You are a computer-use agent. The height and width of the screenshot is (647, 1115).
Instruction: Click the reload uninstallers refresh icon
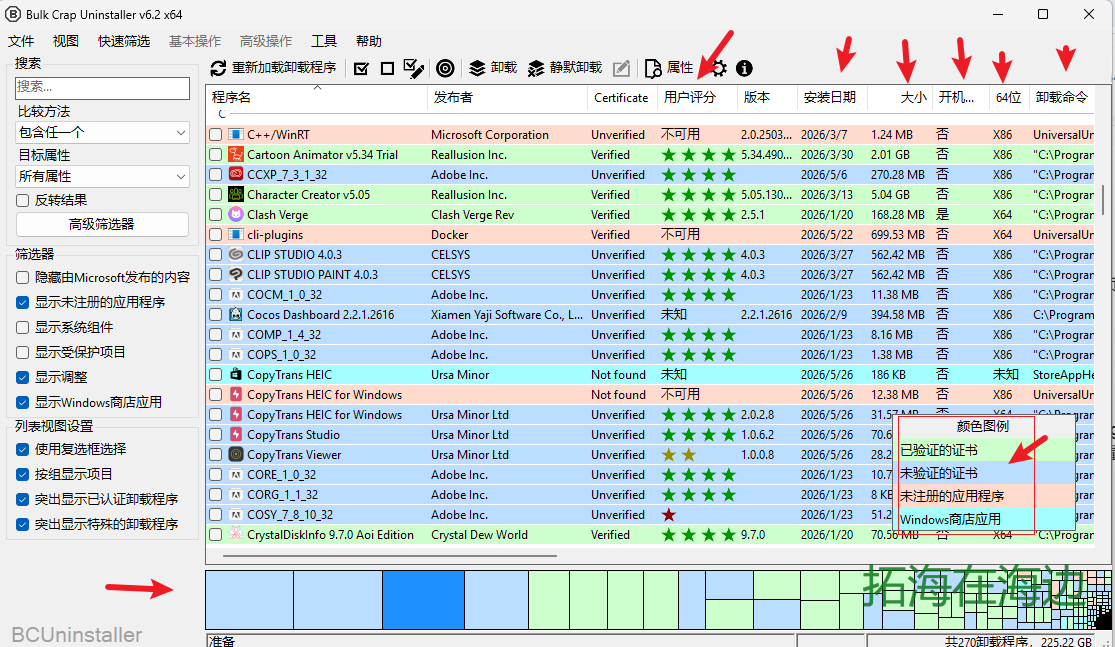click(218, 68)
